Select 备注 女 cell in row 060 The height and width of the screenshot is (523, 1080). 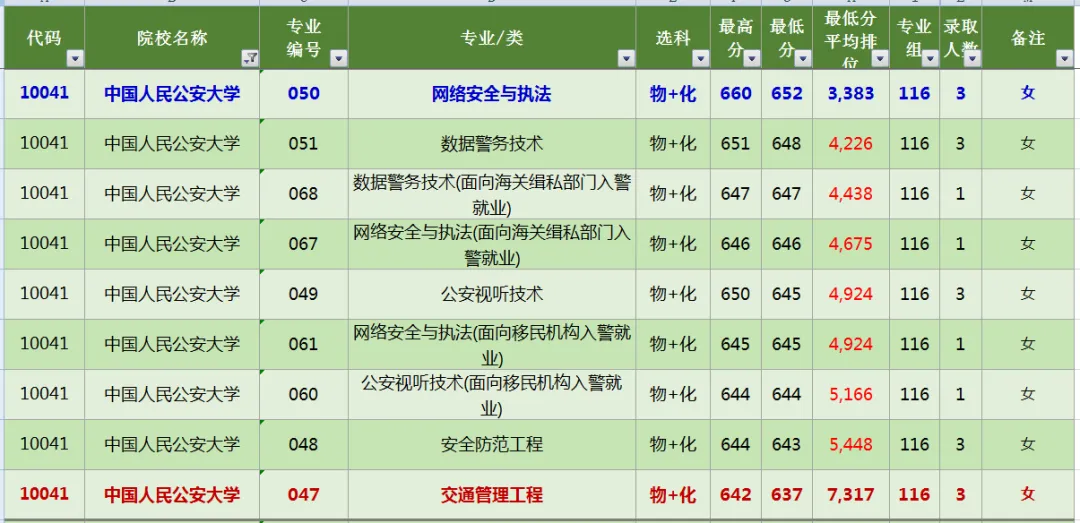tap(1028, 394)
